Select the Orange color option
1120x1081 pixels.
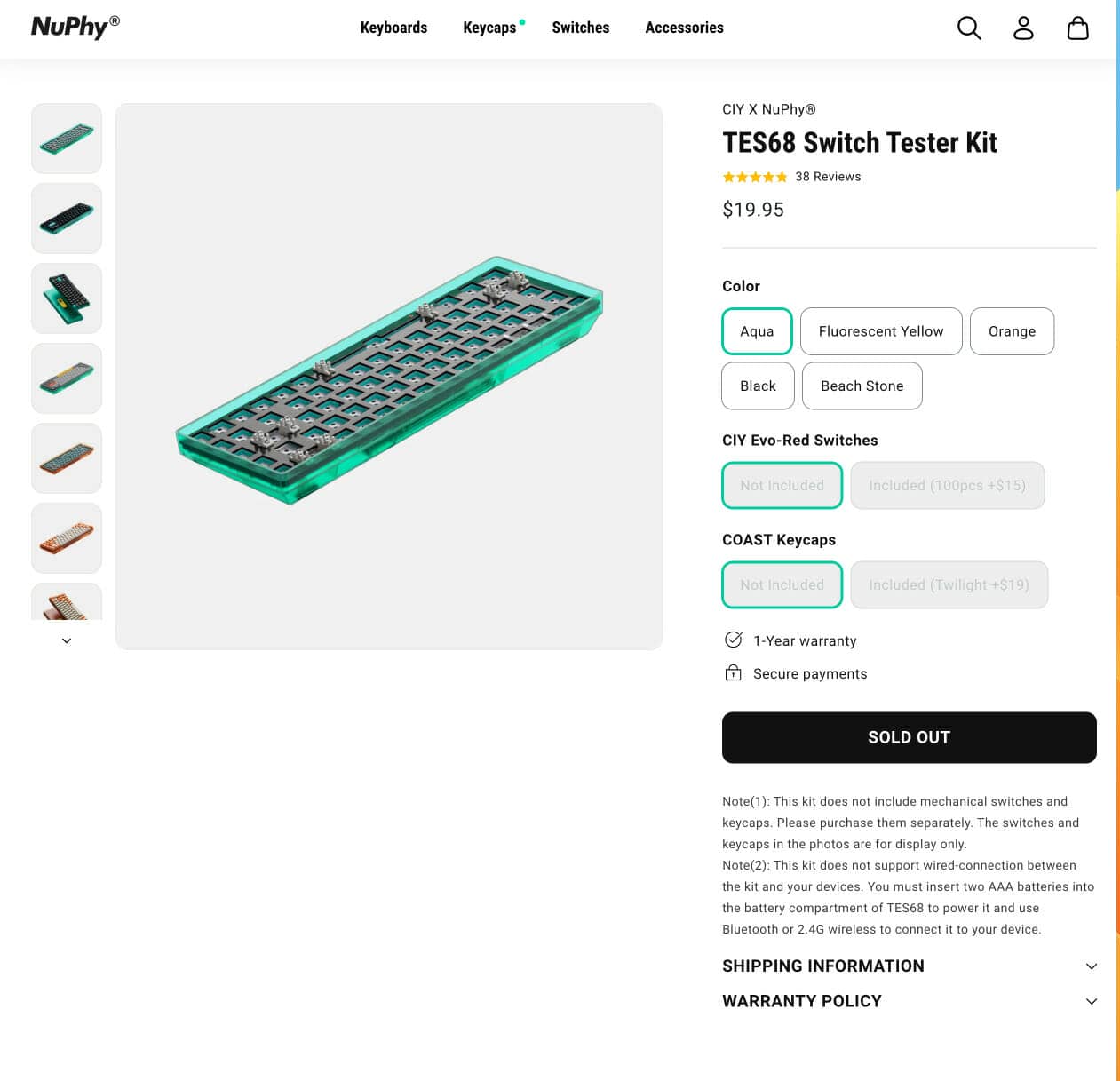click(1012, 331)
